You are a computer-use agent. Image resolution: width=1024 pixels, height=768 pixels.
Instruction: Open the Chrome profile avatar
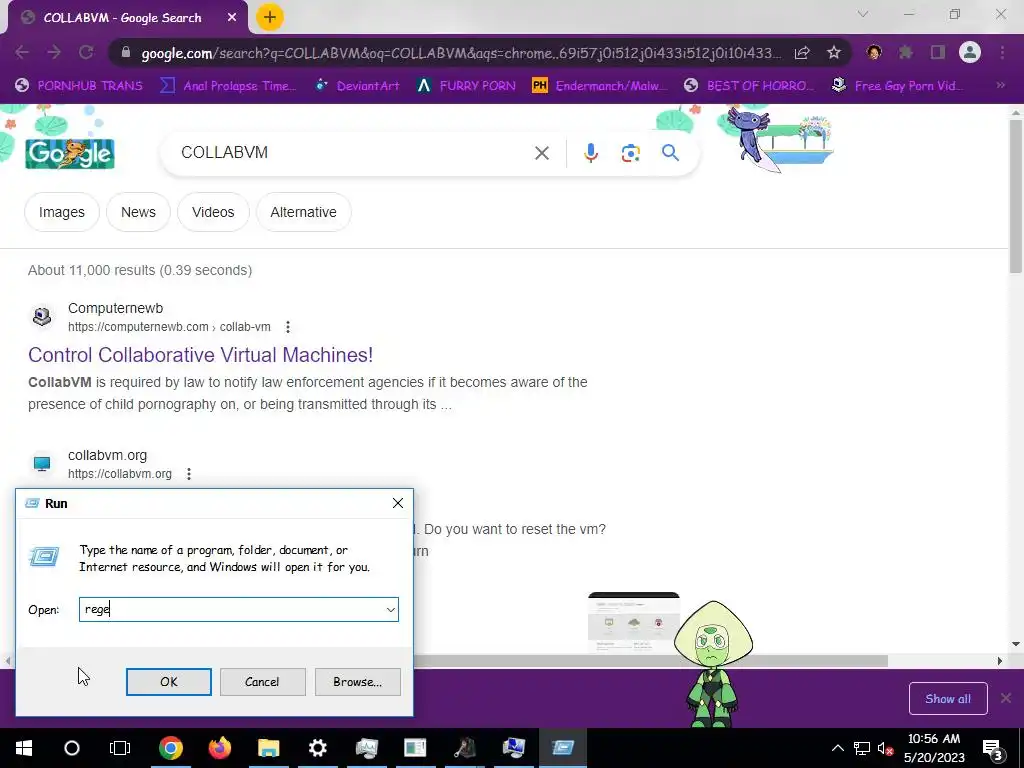970,52
